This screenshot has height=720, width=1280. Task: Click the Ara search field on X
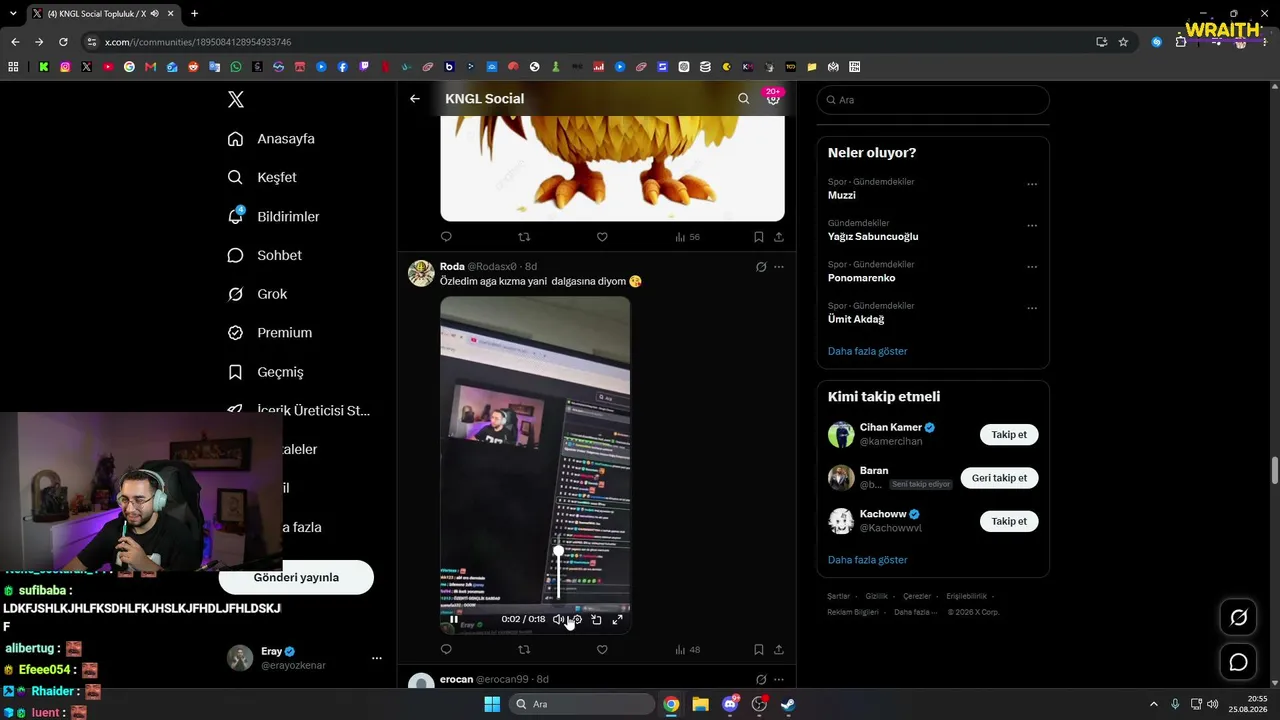point(933,100)
